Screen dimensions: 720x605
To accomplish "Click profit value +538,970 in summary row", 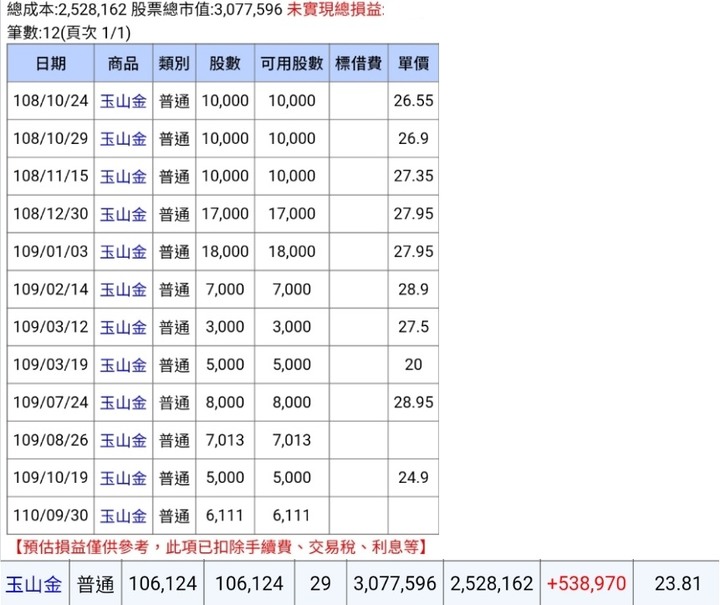I will click(586, 584).
